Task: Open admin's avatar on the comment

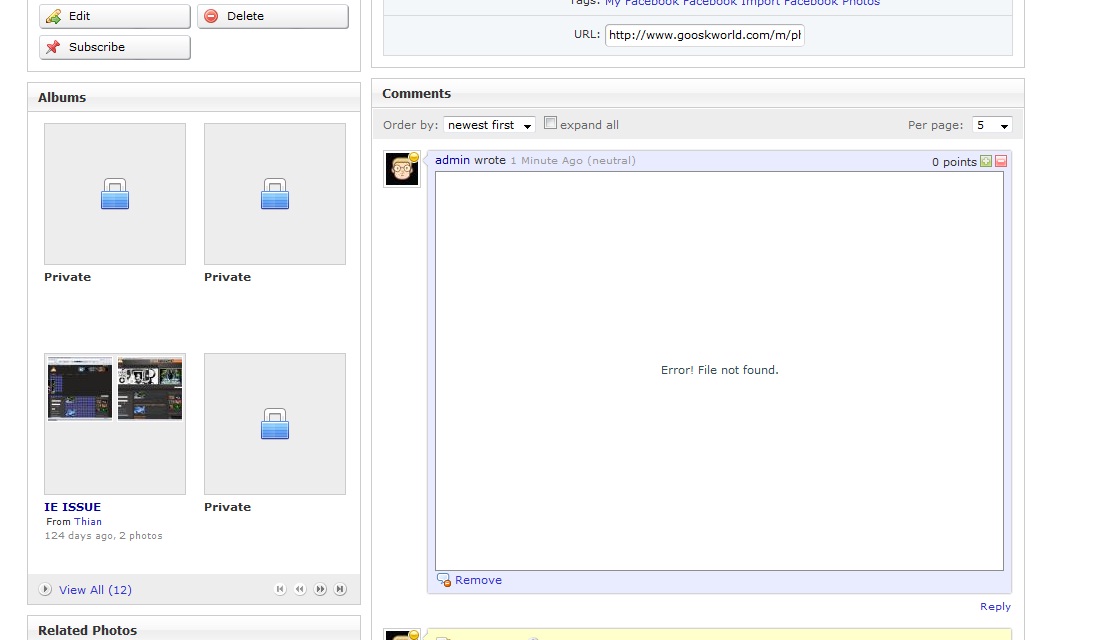Action: [x=401, y=169]
